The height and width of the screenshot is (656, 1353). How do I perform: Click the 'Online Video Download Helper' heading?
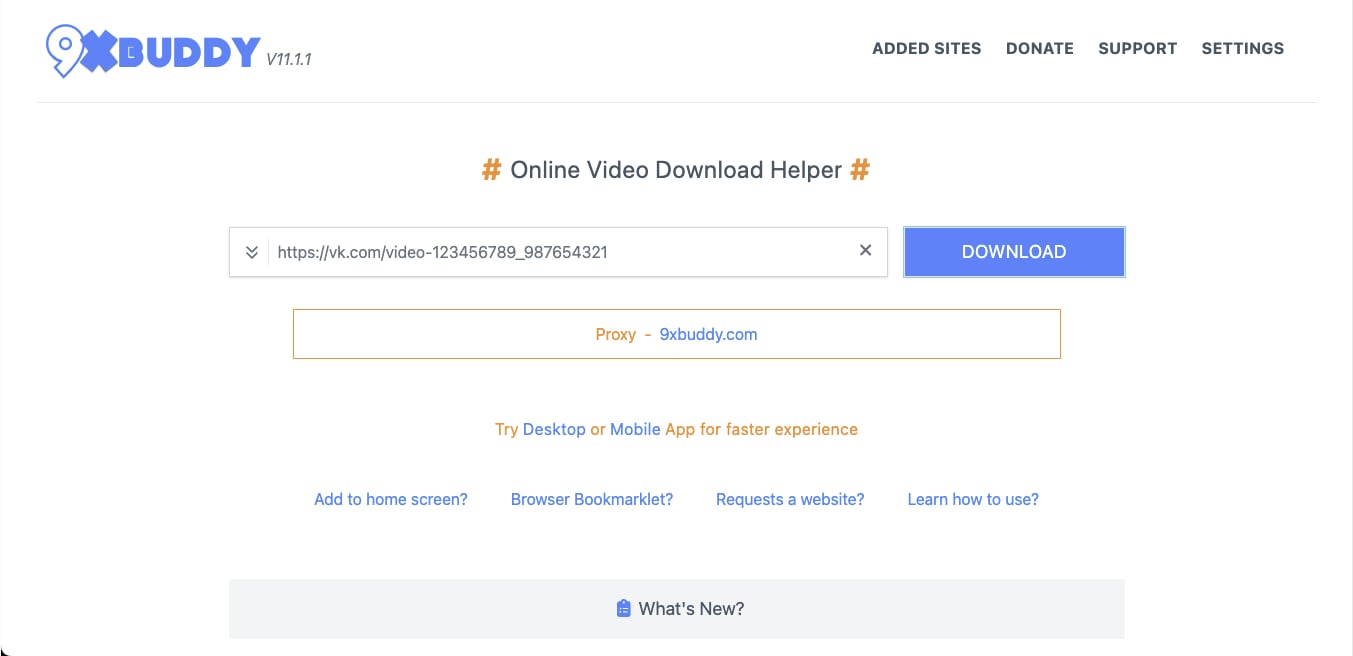[676, 170]
